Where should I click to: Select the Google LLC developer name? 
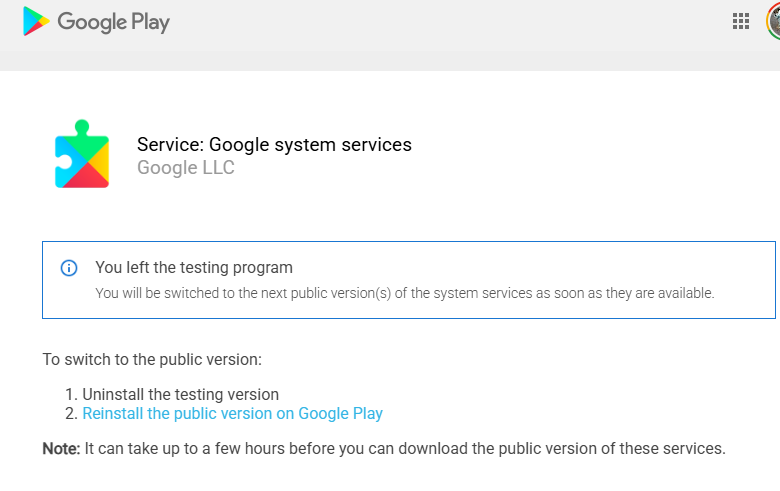click(x=186, y=168)
